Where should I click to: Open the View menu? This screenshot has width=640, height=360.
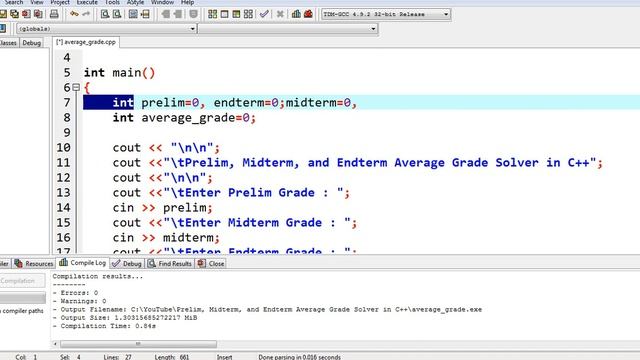coord(37,2)
